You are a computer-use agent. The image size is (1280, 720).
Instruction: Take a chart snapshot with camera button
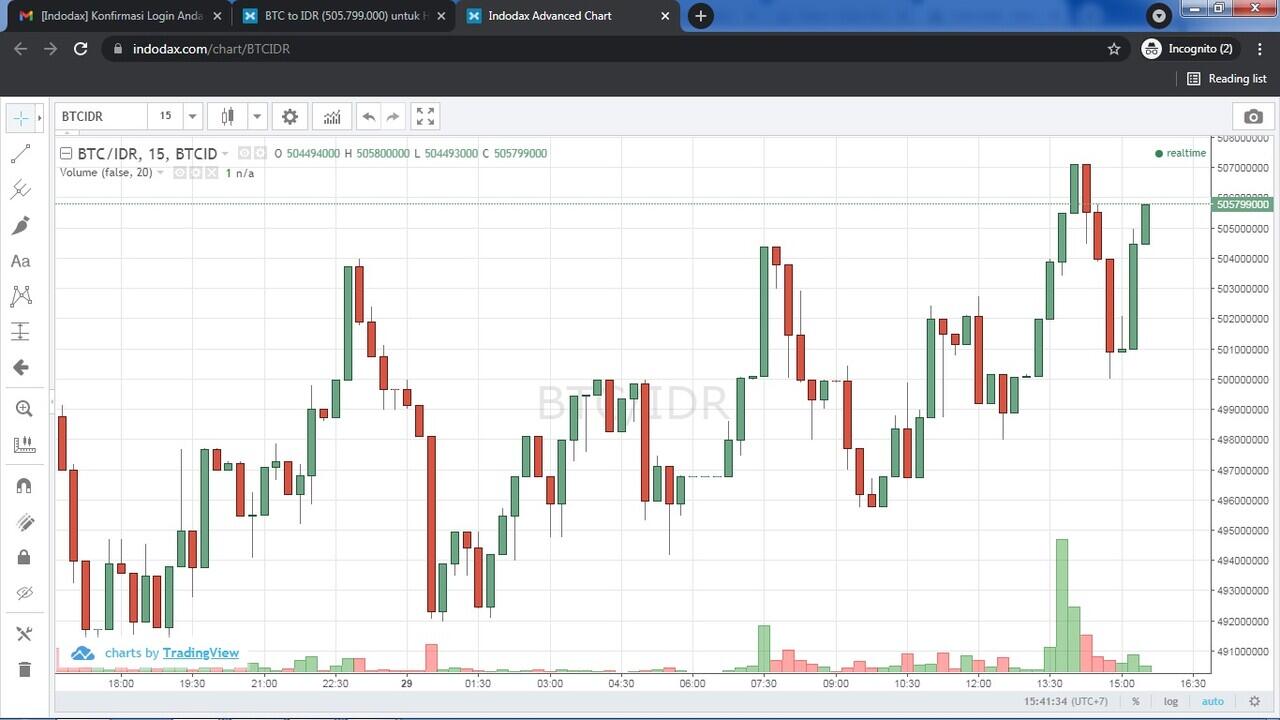1254,117
